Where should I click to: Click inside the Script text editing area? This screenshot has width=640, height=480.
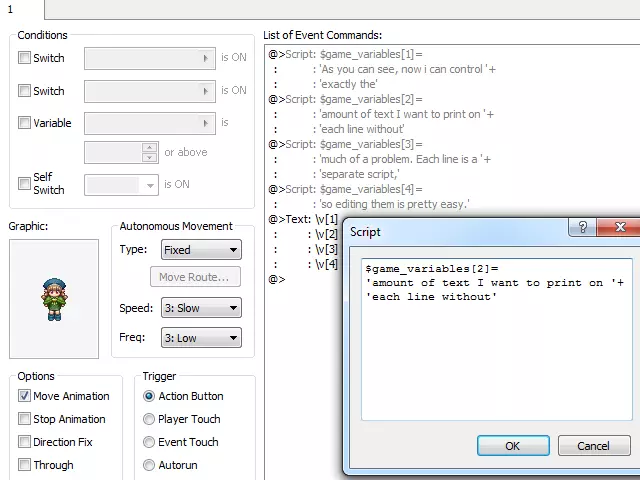pos(497,339)
